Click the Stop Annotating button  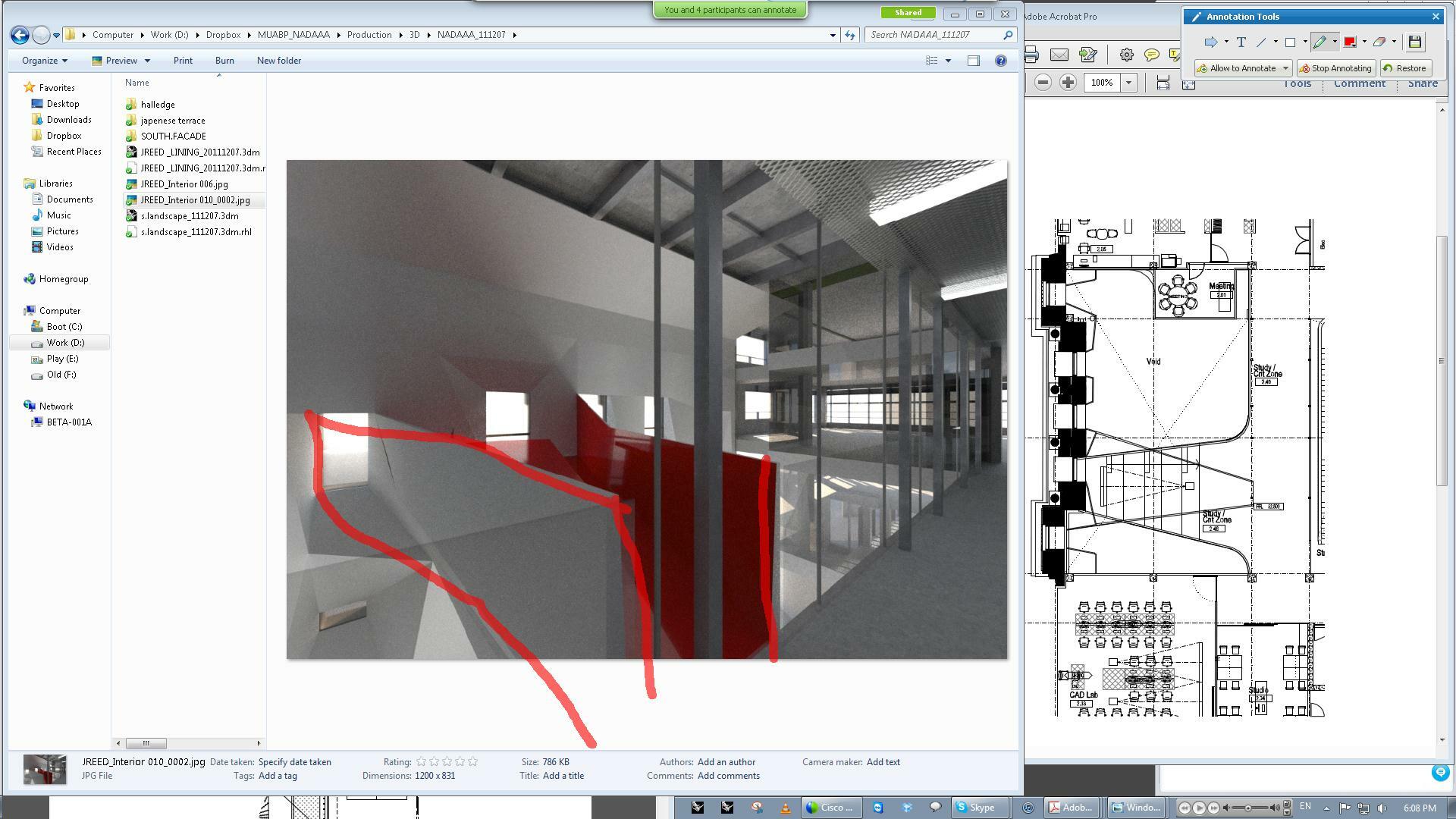tap(1337, 68)
